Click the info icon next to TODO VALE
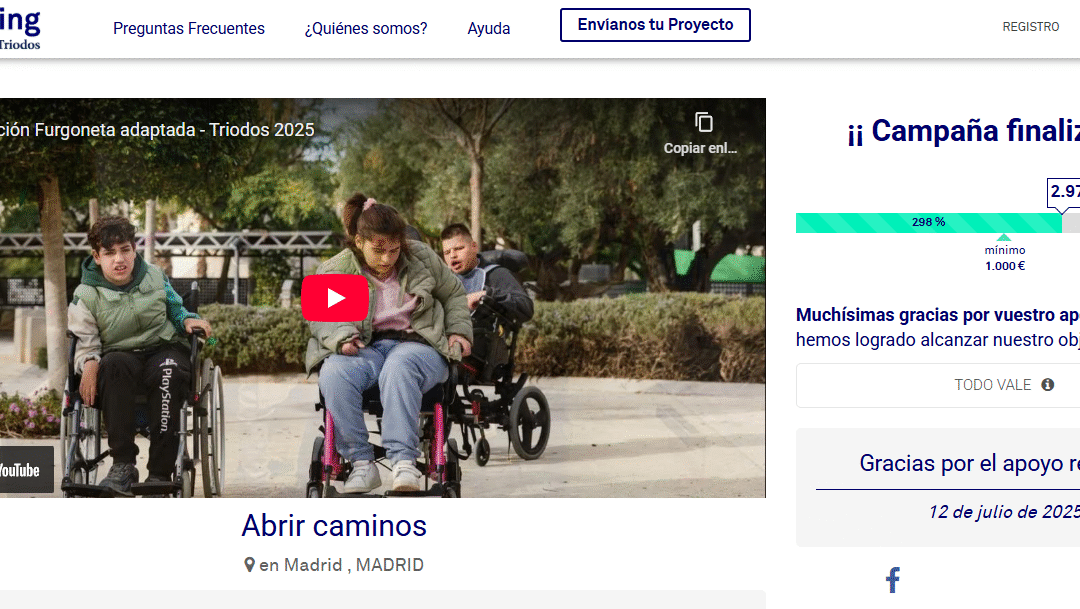The width and height of the screenshot is (1080, 609). coord(1048,385)
